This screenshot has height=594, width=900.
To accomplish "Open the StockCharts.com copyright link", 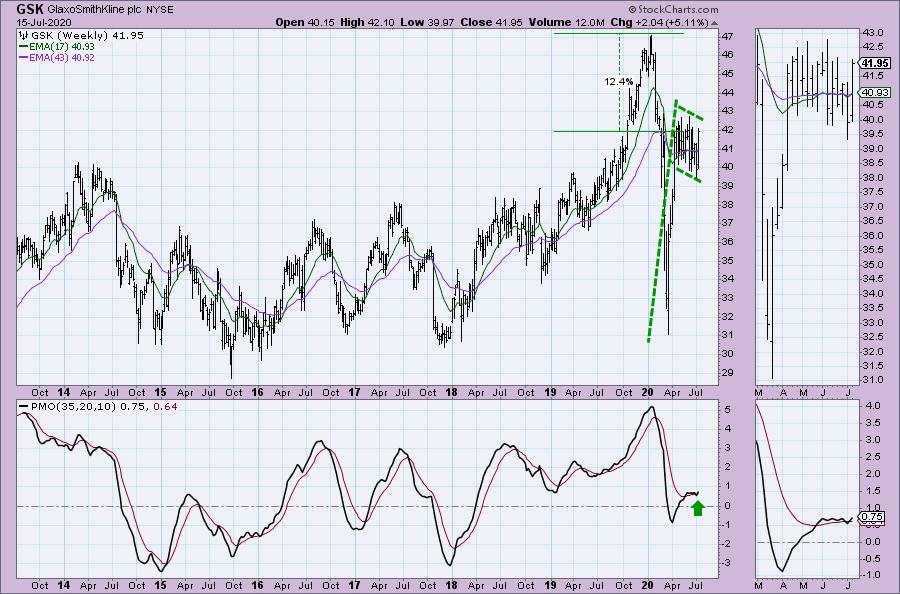I will [673, 9].
